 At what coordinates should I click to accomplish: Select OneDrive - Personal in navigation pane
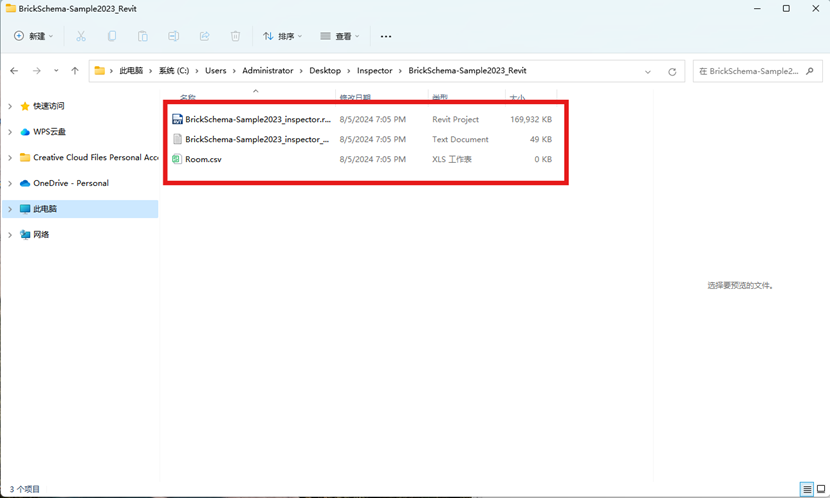[x=71, y=183]
